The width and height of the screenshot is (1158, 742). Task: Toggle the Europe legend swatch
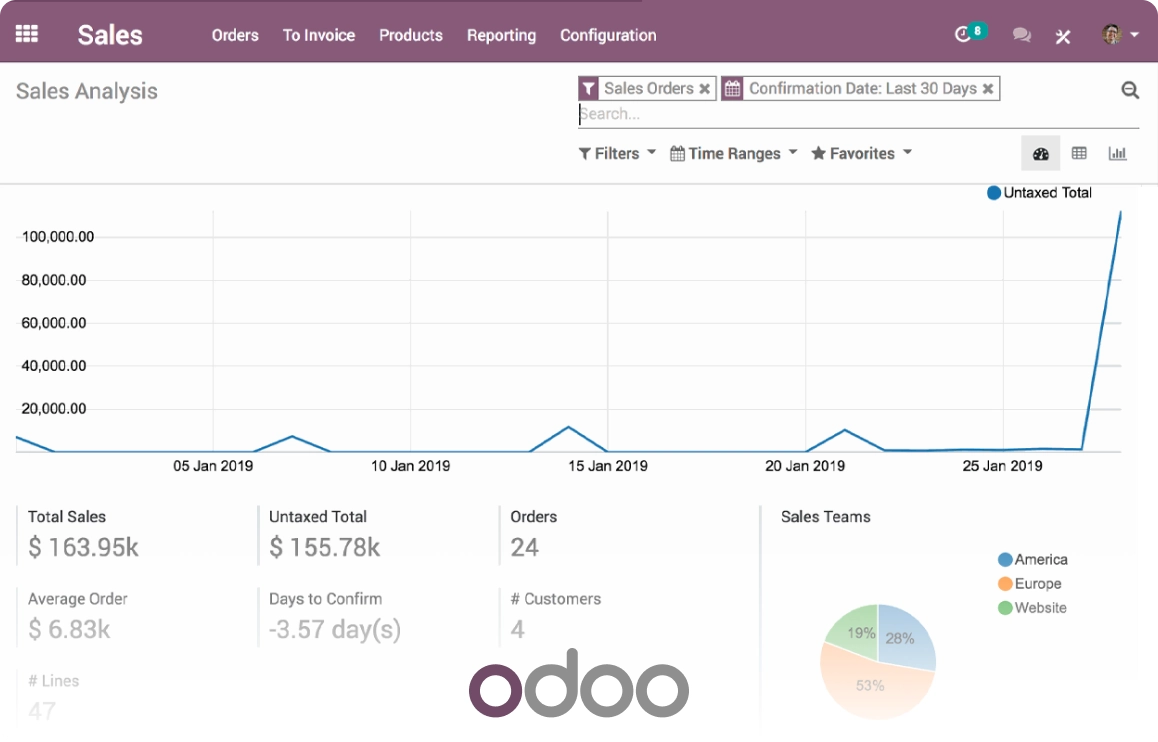(x=1005, y=584)
